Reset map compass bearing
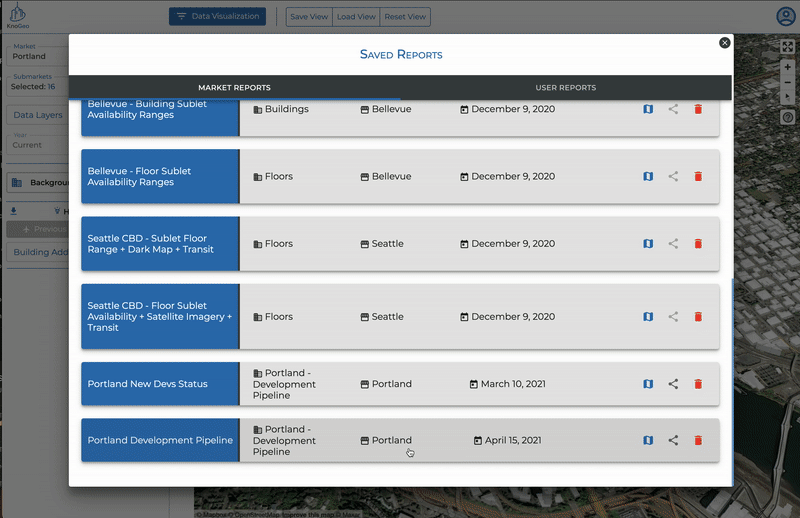 (787, 96)
